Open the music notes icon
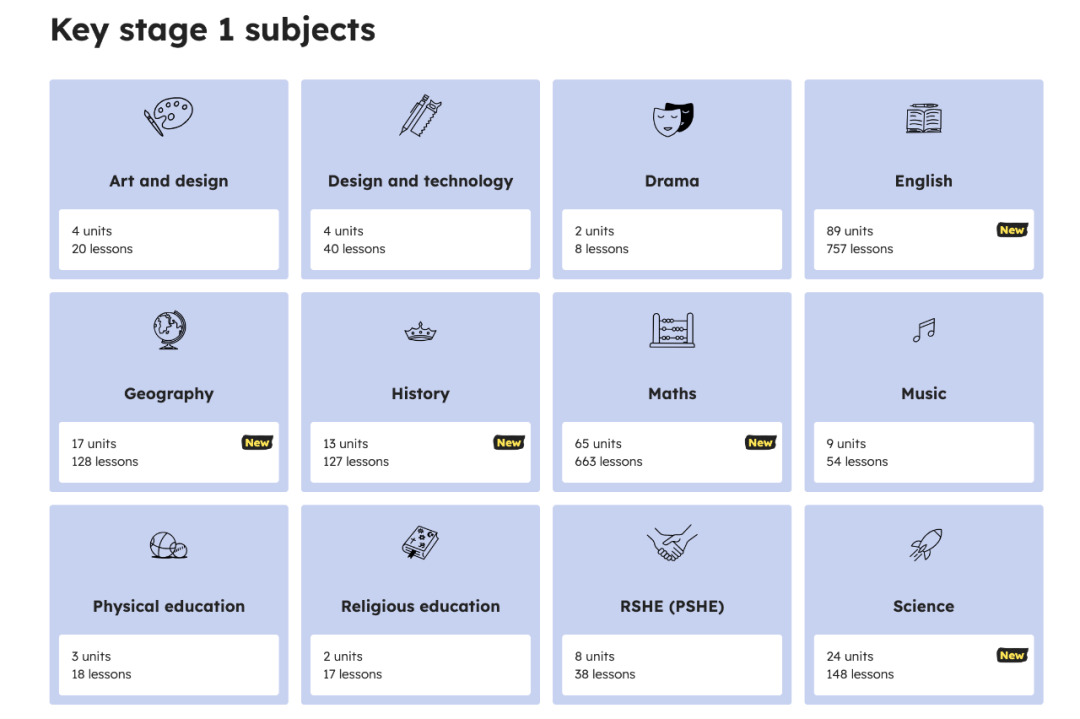1080x719 pixels. [924, 331]
